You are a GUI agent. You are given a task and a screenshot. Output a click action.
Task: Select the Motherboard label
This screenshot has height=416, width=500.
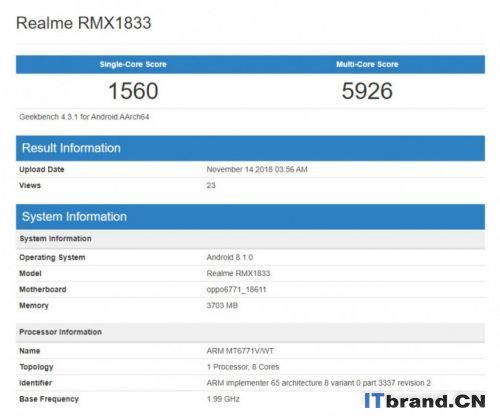click(x=43, y=289)
